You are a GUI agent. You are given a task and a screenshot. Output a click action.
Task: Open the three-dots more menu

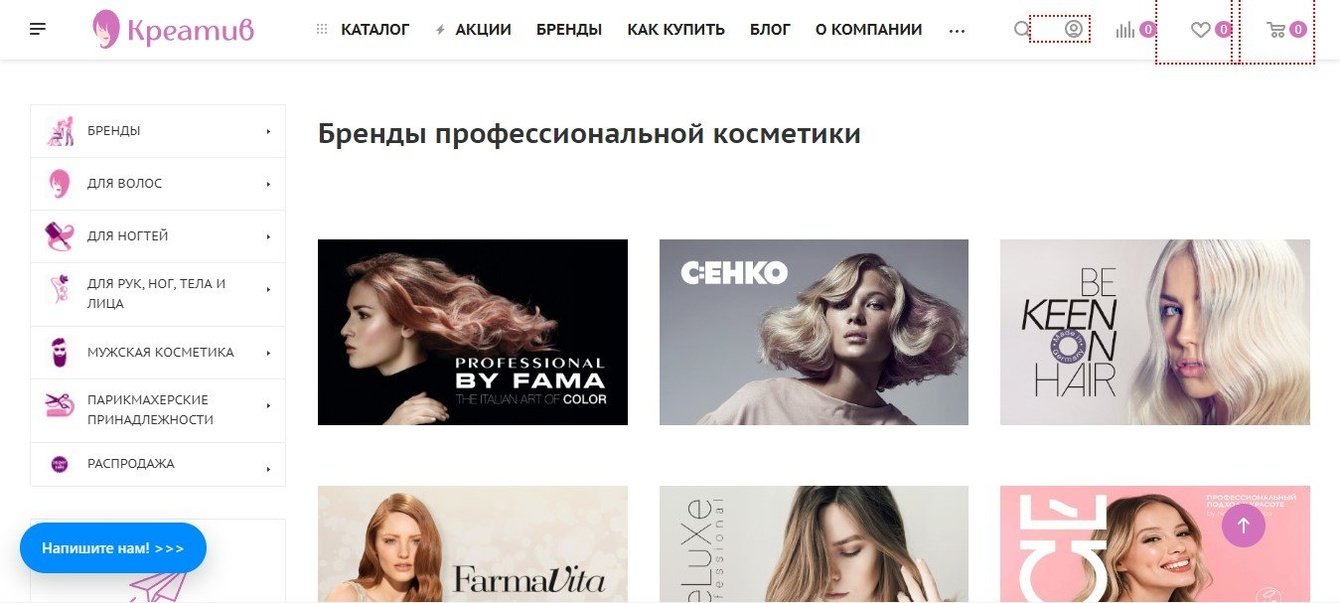click(957, 31)
